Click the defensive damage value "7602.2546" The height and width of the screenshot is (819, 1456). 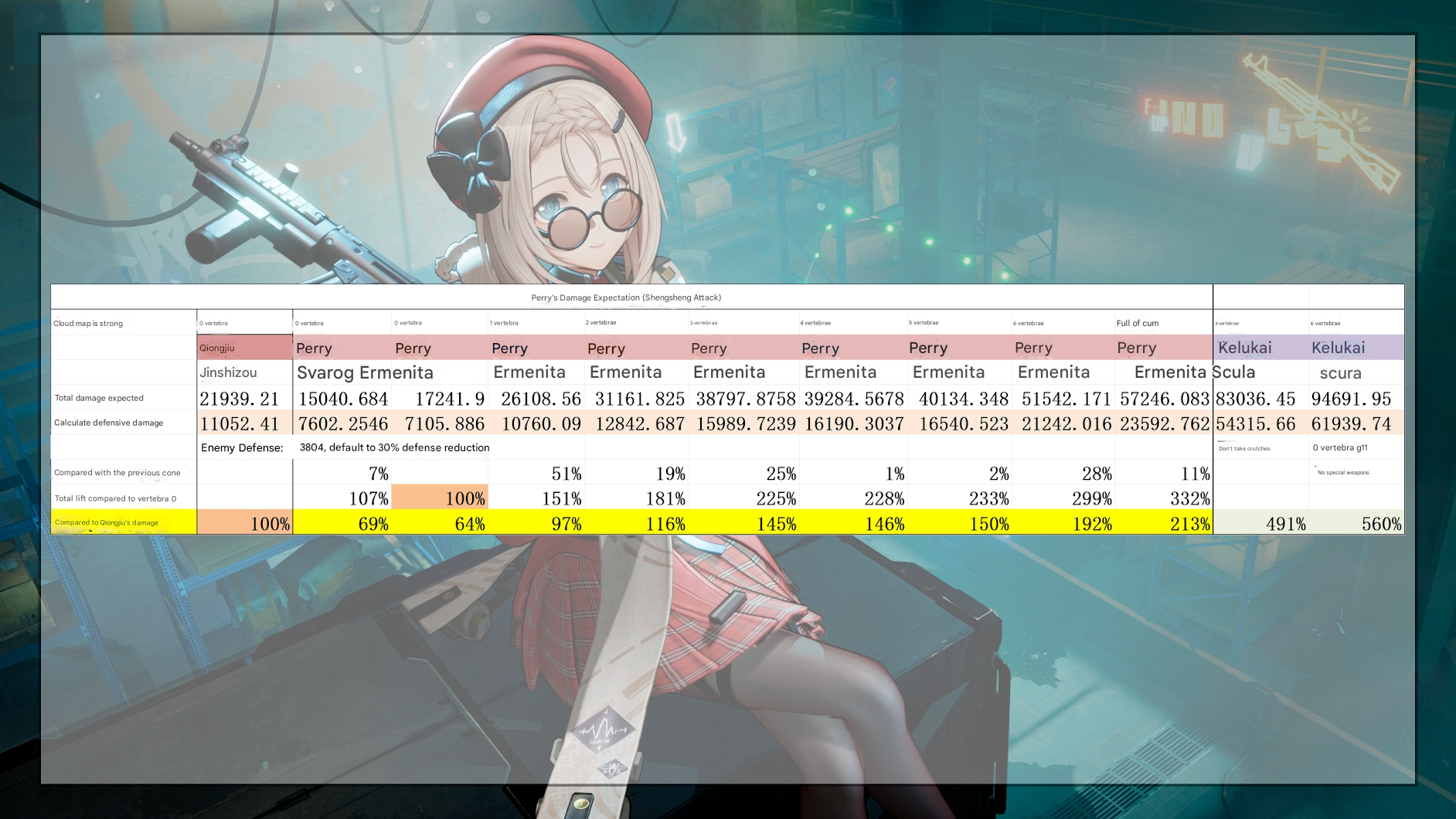[343, 424]
